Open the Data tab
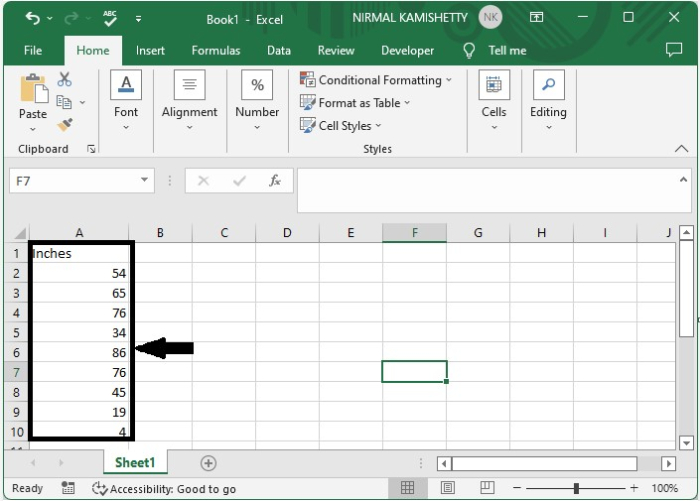 pyautogui.click(x=279, y=50)
